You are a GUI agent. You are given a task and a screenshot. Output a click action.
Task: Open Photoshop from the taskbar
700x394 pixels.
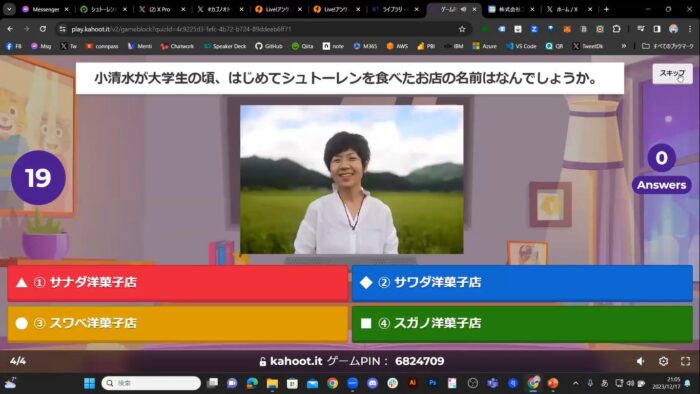pyautogui.click(x=432, y=383)
